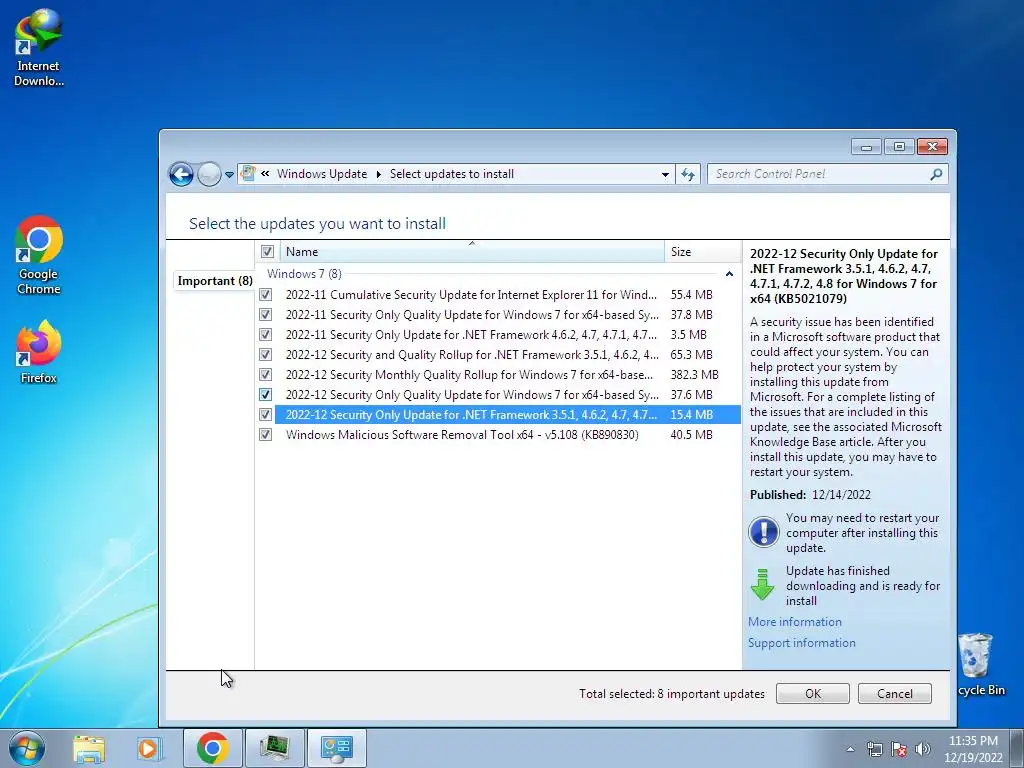Click the 65.3 MB size cell
1024x768 pixels.
tap(691, 355)
